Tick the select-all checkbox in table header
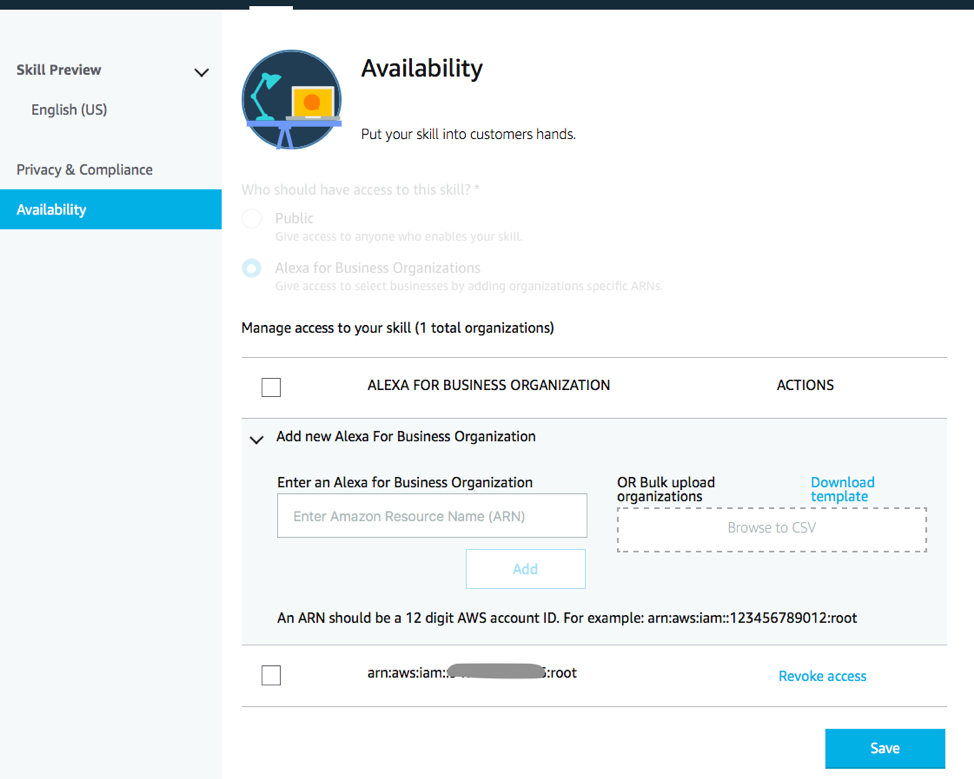Image resolution: width=974 pixels, height=779 pixels. click(x=271, y=387)
